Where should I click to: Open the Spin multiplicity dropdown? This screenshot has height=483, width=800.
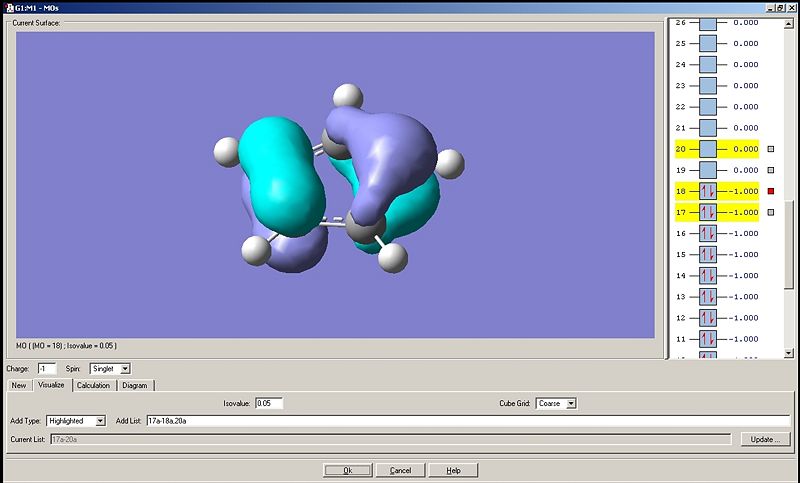(126, 369)
